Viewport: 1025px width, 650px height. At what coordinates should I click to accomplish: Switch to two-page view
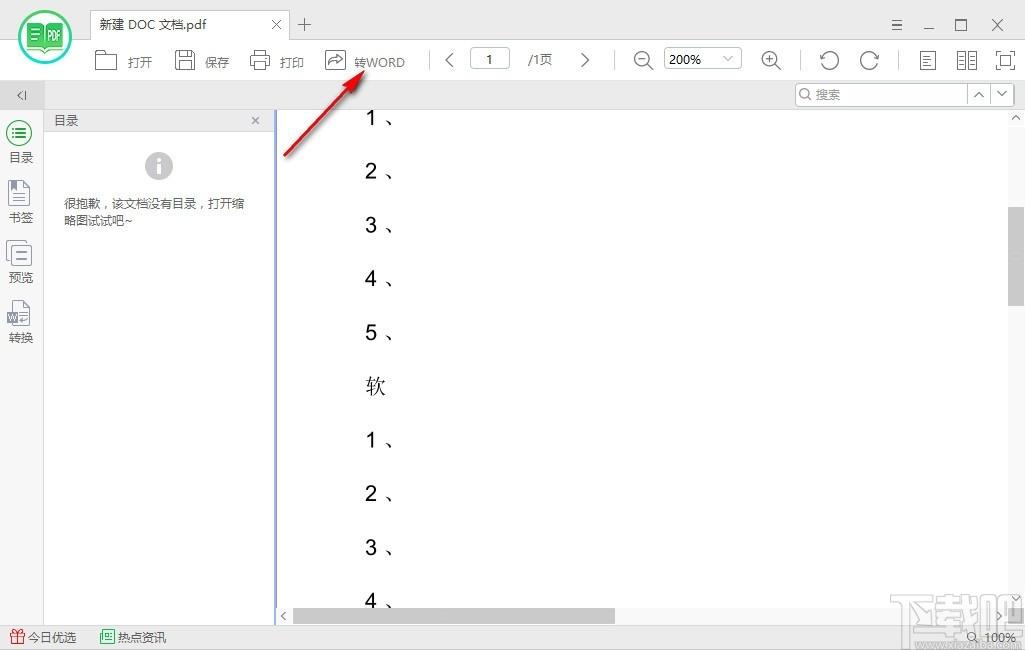[x=966, y=61]
